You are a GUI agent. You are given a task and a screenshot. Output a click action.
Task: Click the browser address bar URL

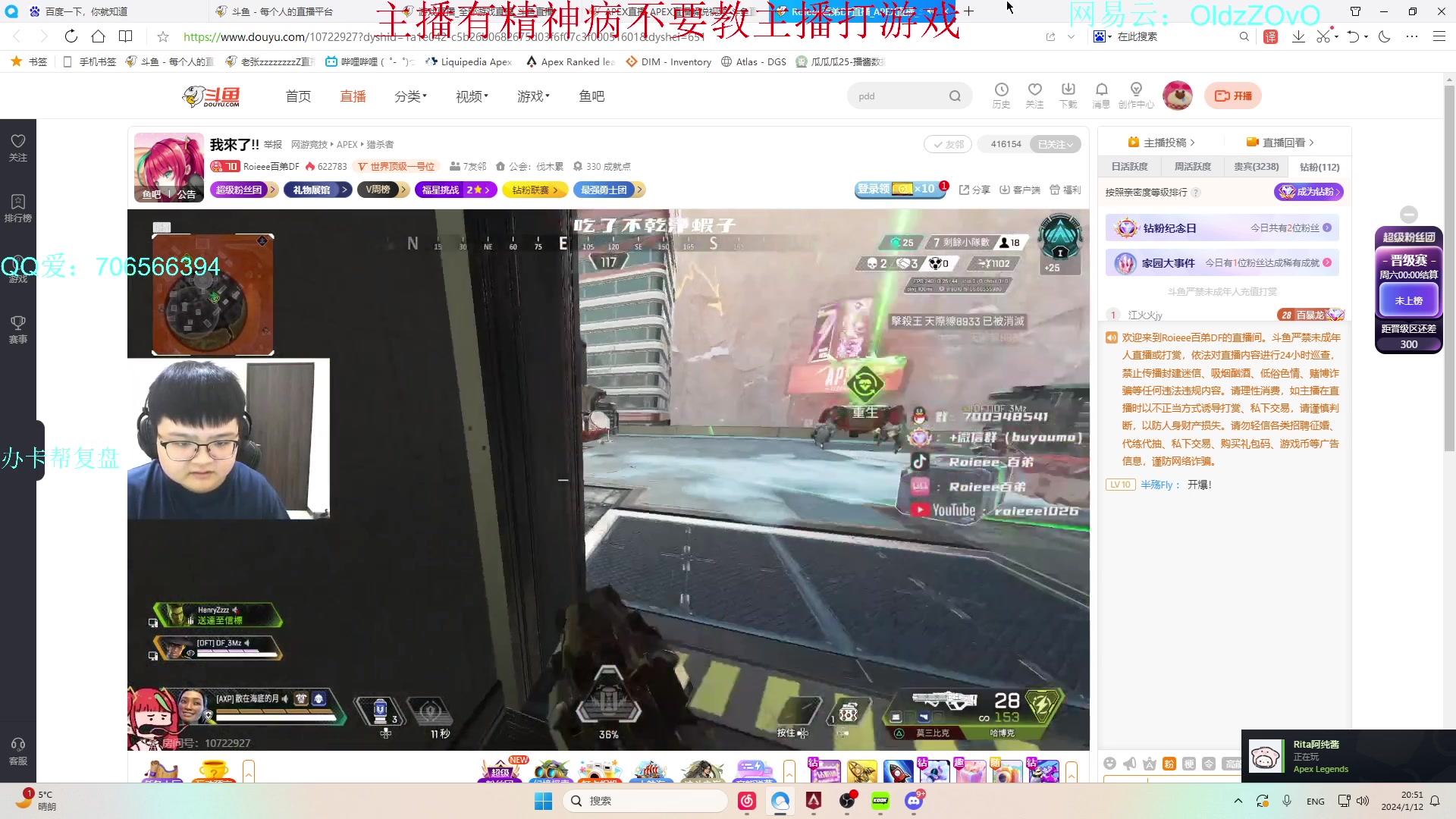444,36
